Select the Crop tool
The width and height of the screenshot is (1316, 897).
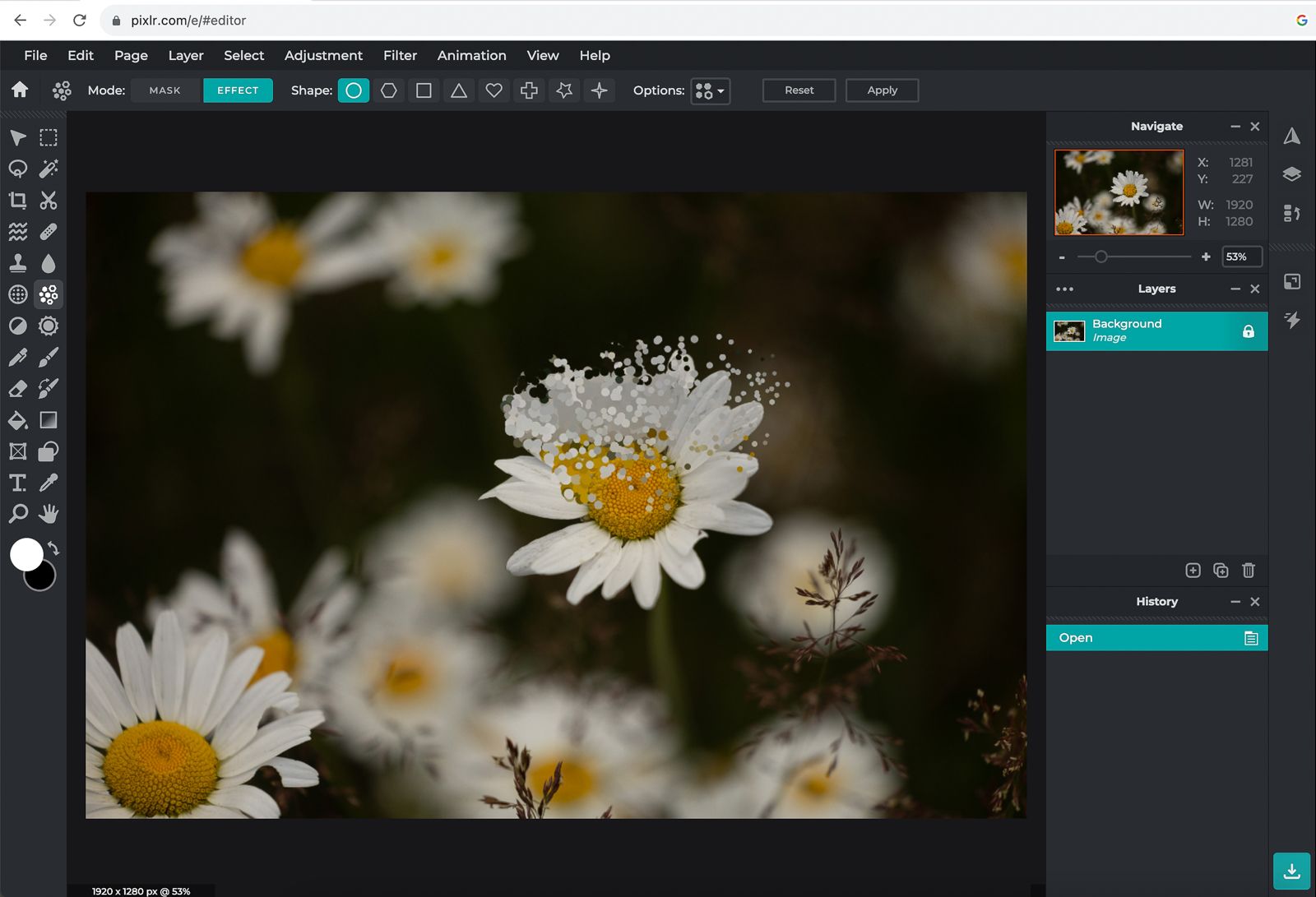17,200
